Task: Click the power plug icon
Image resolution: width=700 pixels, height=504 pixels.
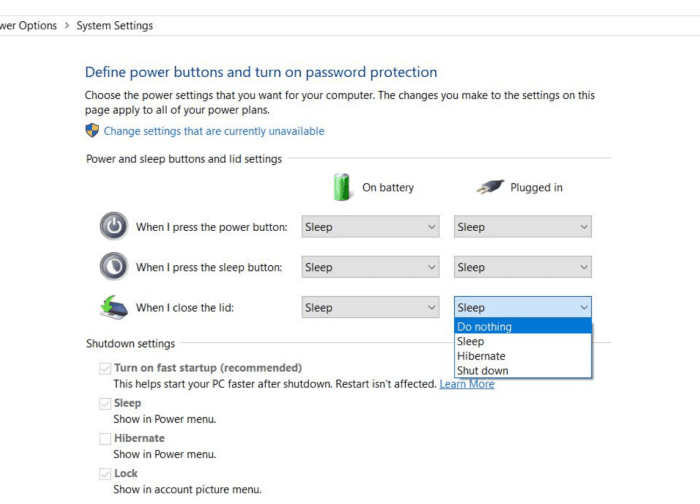Action: point(490,187)
